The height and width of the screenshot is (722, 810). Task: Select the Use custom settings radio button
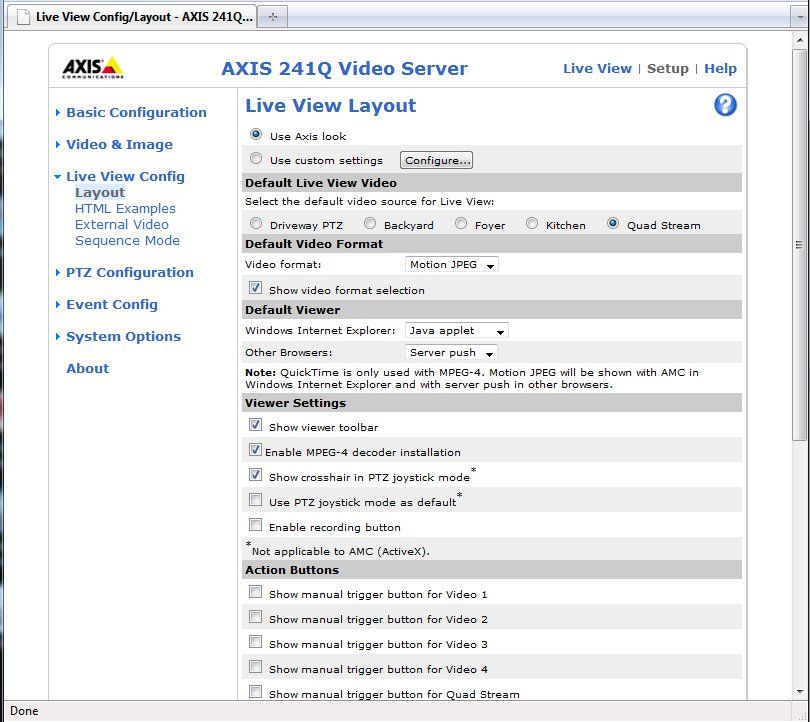pos(256,159)
